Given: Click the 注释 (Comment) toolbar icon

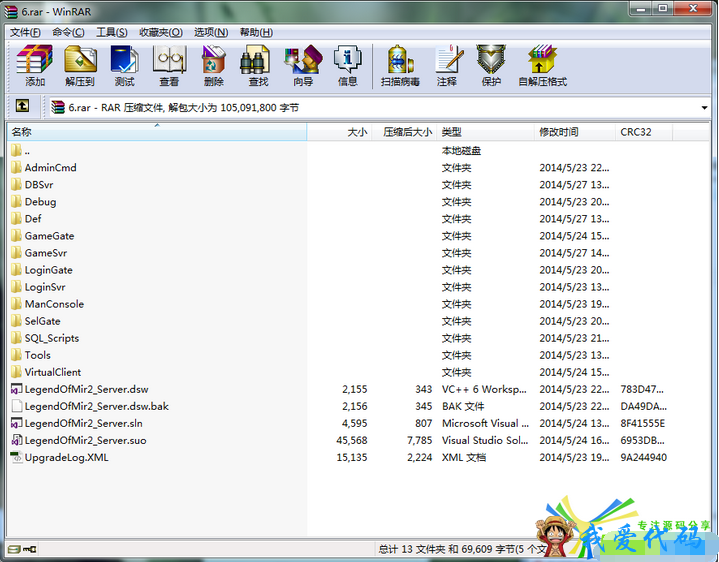Looking at the screenshot, I should click(448, 59).
